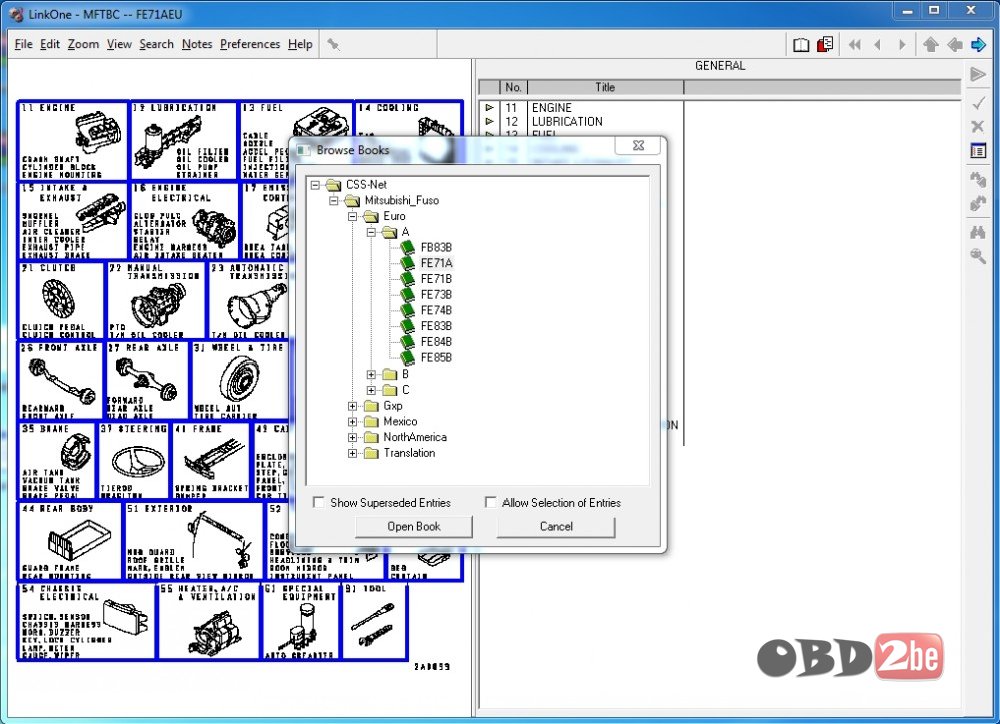Screen dimensions: 1000x724
Task: Click the 44 REAR BODY tile
Action: [70, 541]
